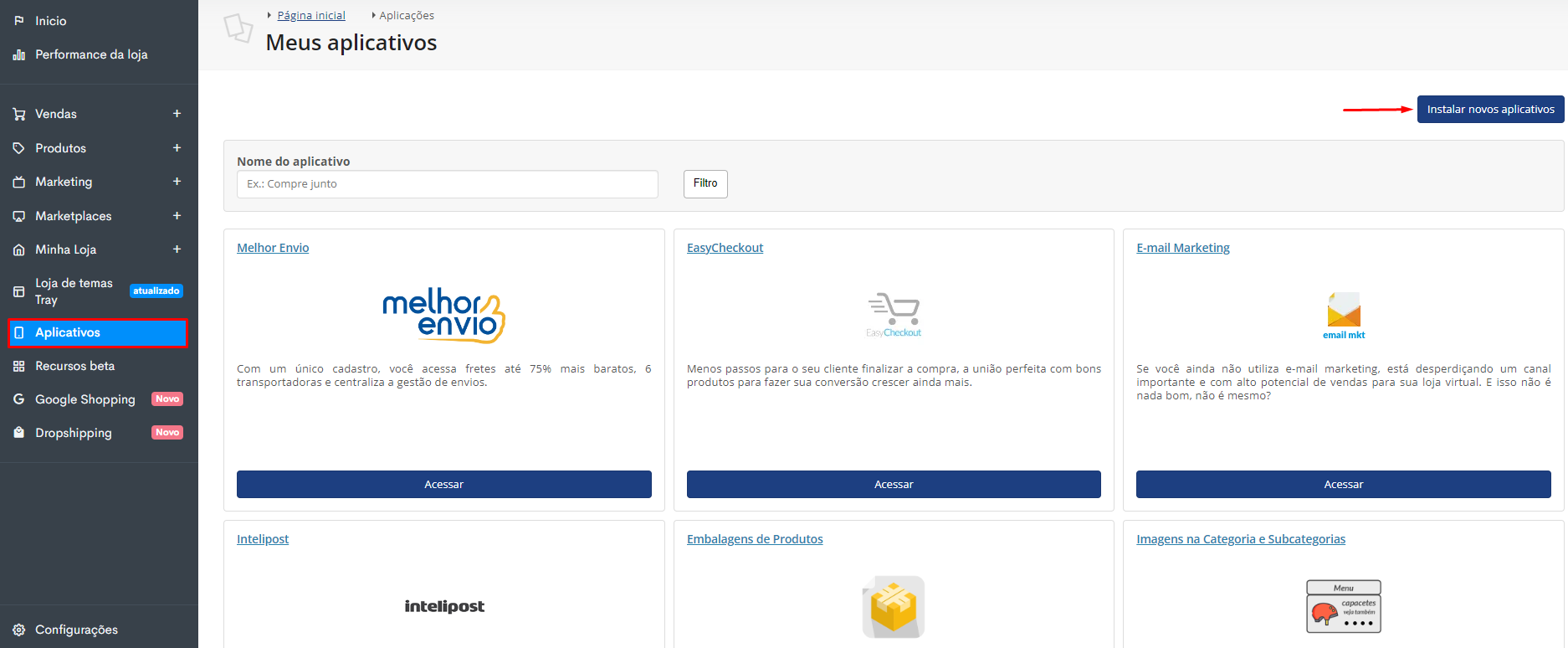
Task: Focus the Nome do aplicativo search field
Action: 448,184
